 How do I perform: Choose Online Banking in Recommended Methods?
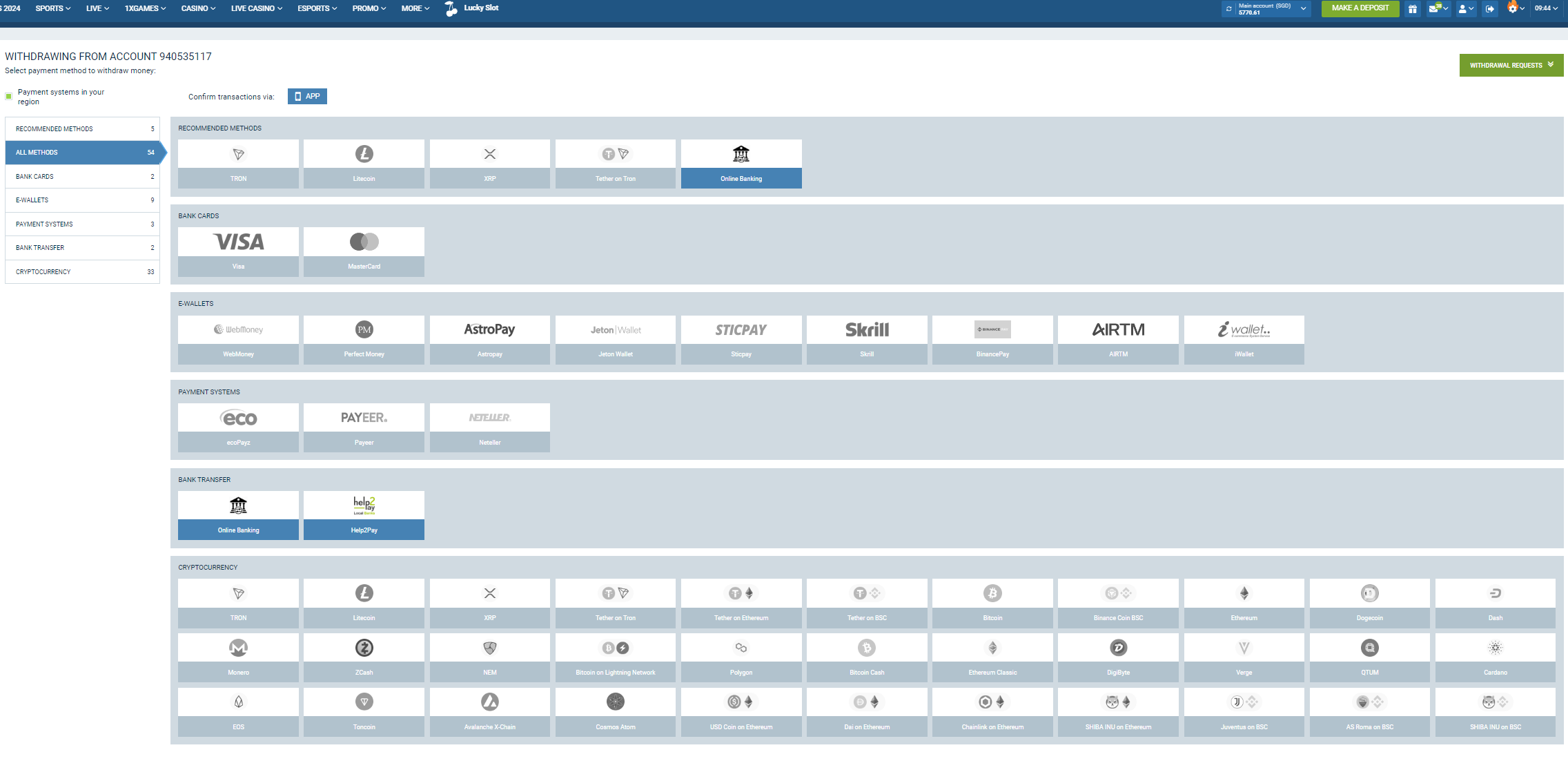741,164
